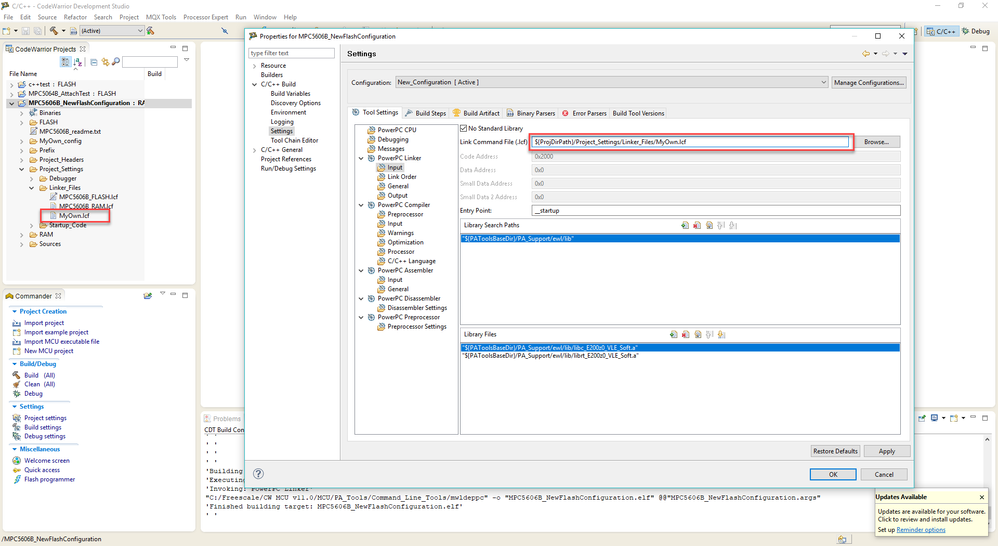Open the Refactor menu
This screenshot has width=998, height=546.
coord(75,17)
